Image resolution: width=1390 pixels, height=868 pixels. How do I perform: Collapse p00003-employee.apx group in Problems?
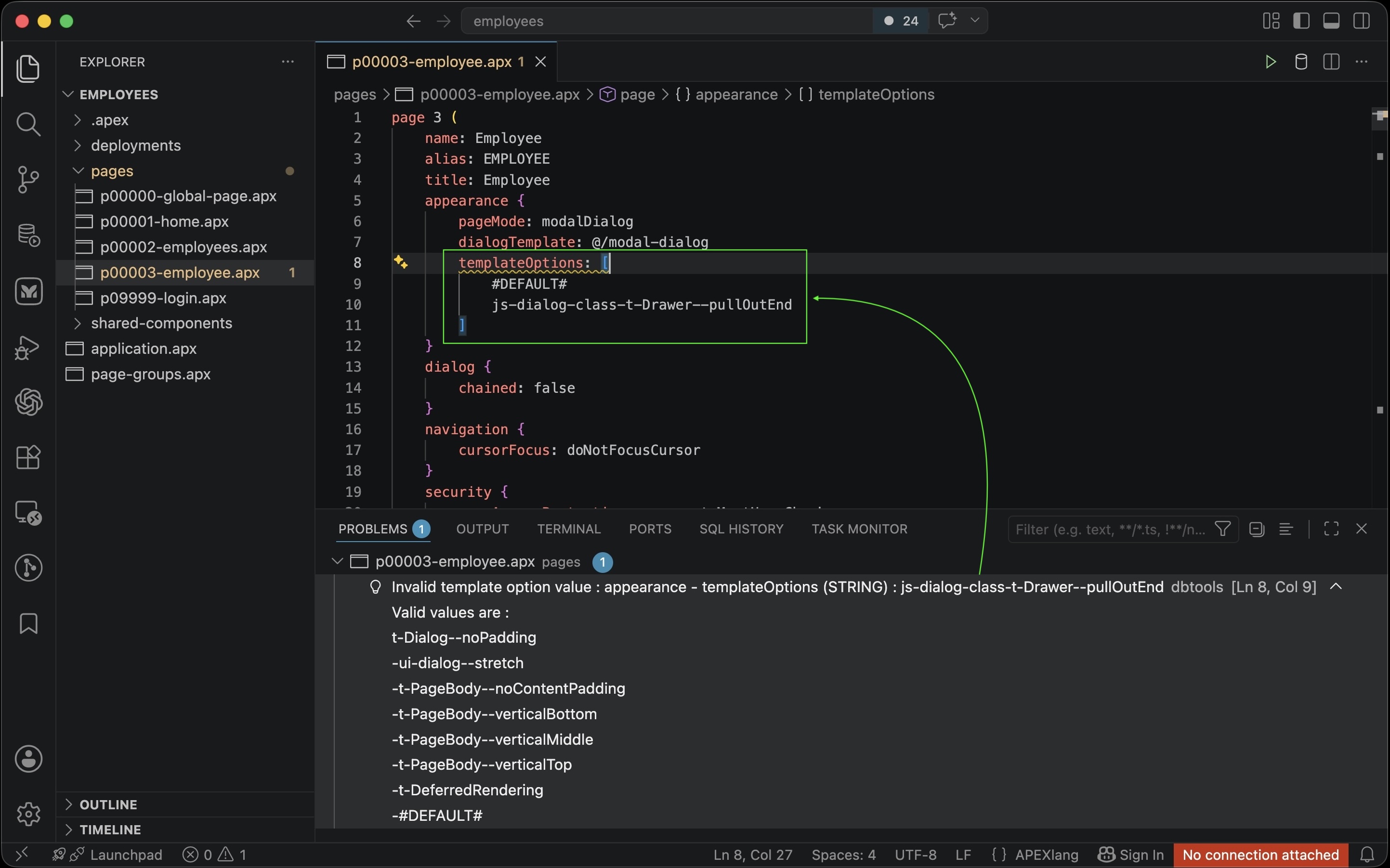coord(338,561)
